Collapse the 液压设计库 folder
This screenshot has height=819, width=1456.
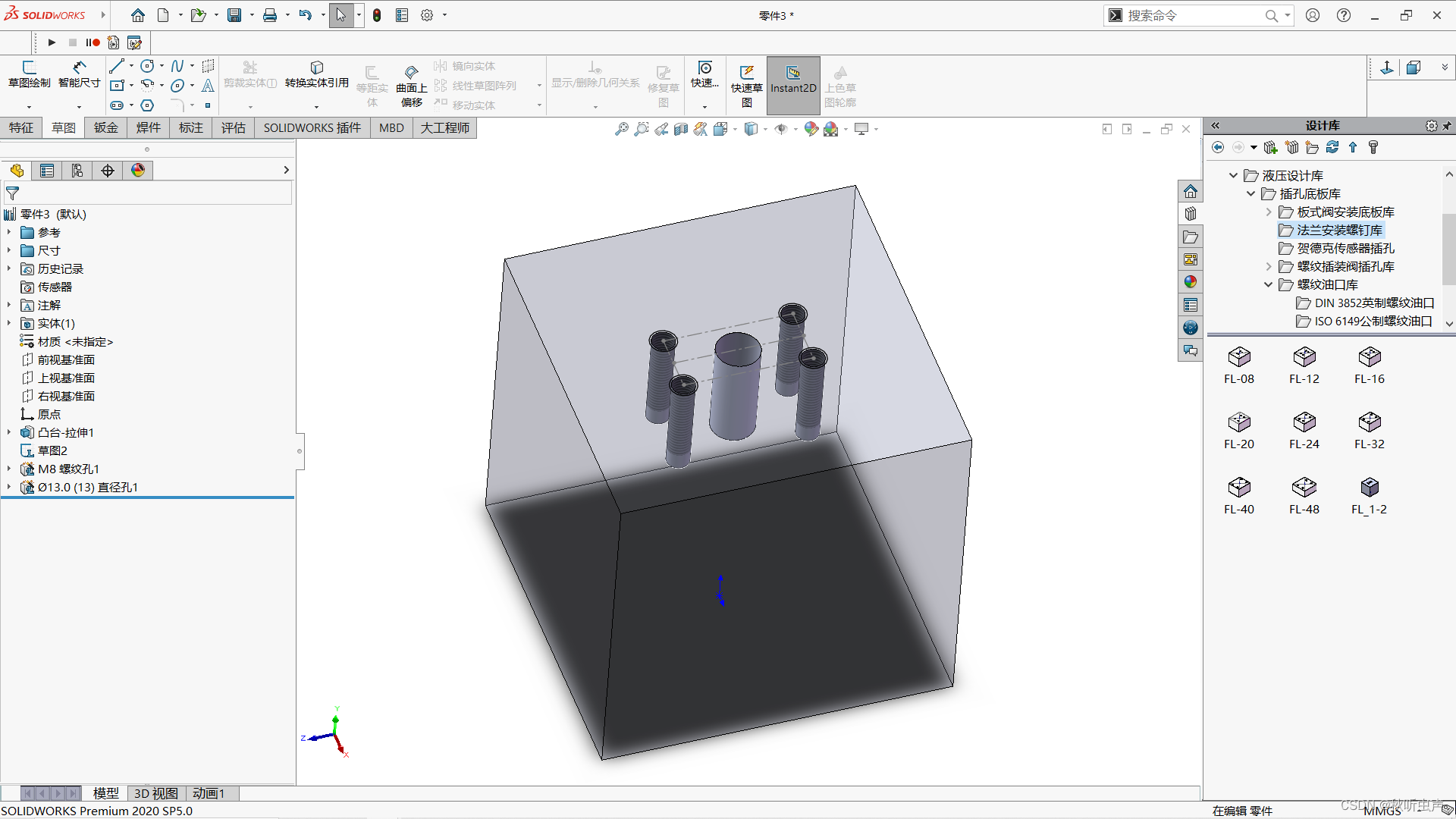click(x=1233, y=175)
